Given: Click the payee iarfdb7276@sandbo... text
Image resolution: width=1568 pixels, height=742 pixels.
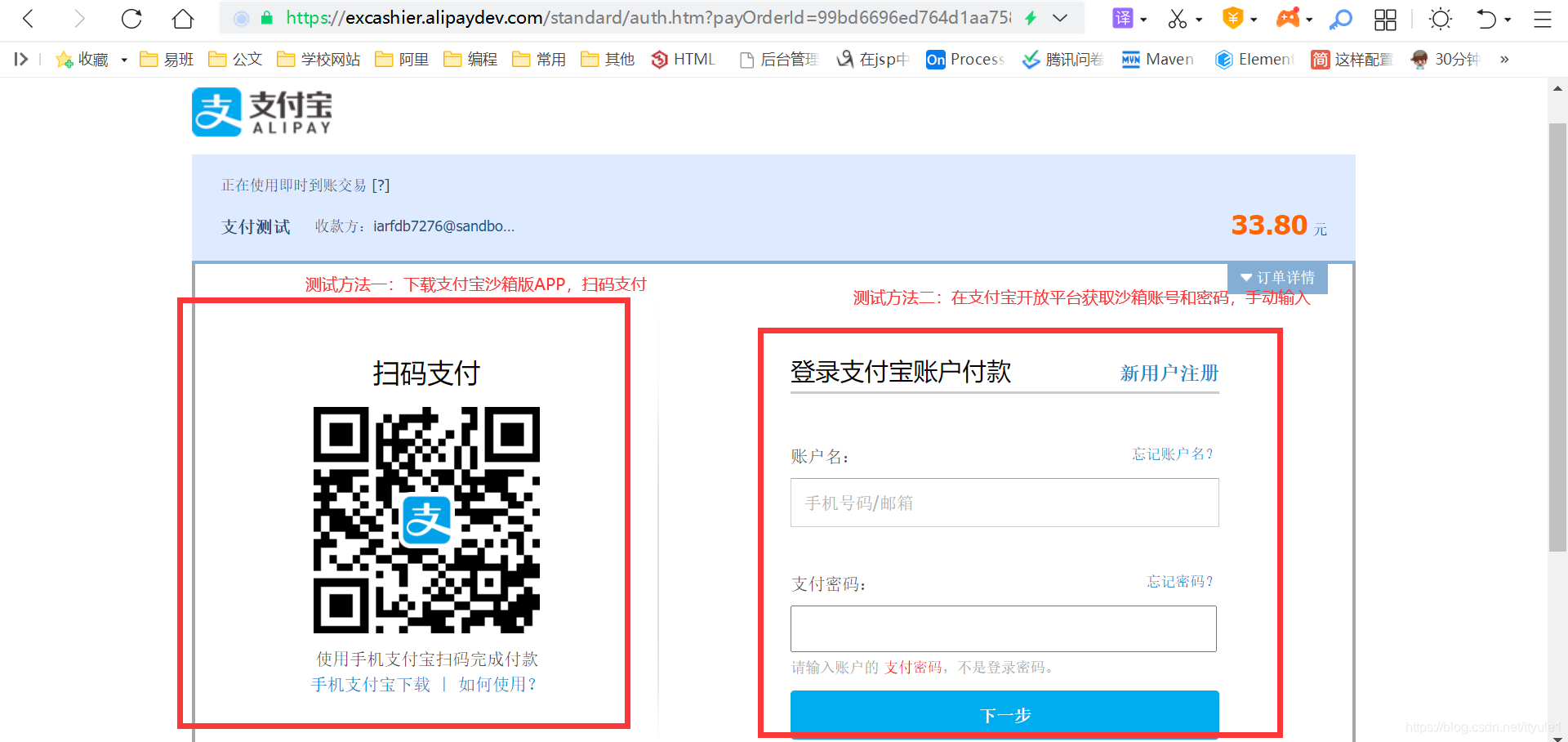Looking at the screenshot, I should pyautogui.click(x=444, y=226).
